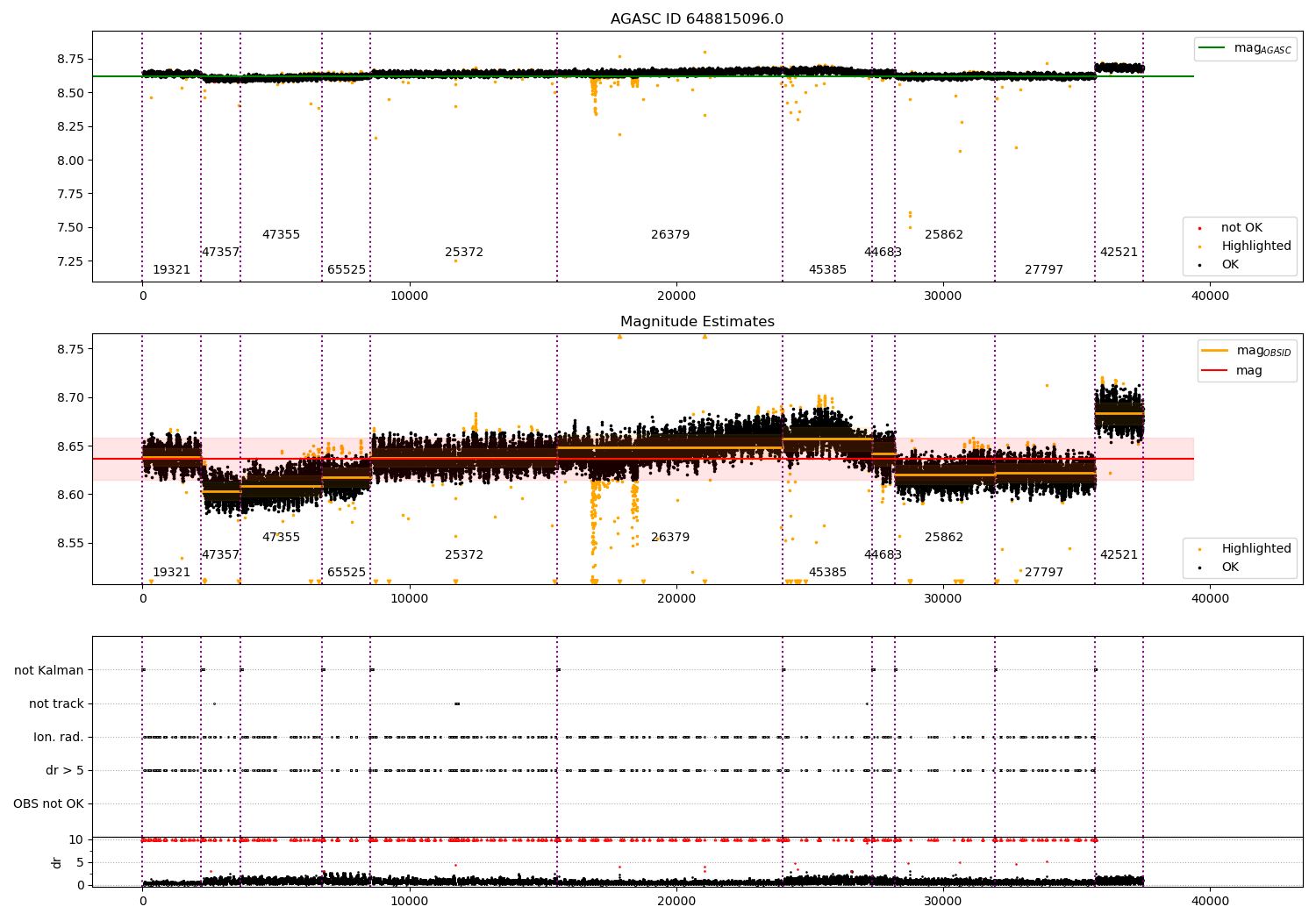Click obsid label 65525 in Magnitude Estimates panel

[x=347, y=573]
